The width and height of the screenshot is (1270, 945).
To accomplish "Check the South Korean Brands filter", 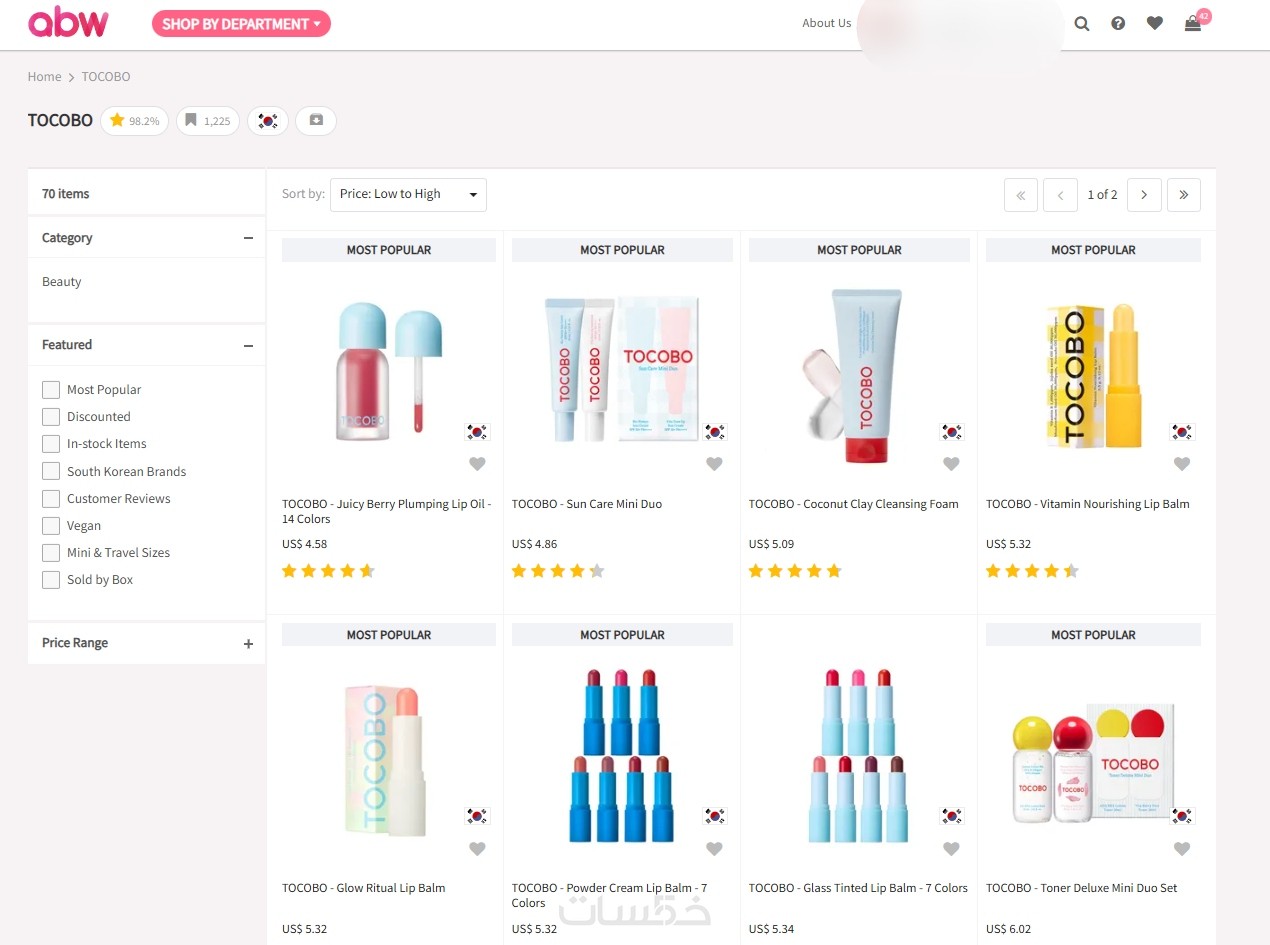I will tap(51, 471).
